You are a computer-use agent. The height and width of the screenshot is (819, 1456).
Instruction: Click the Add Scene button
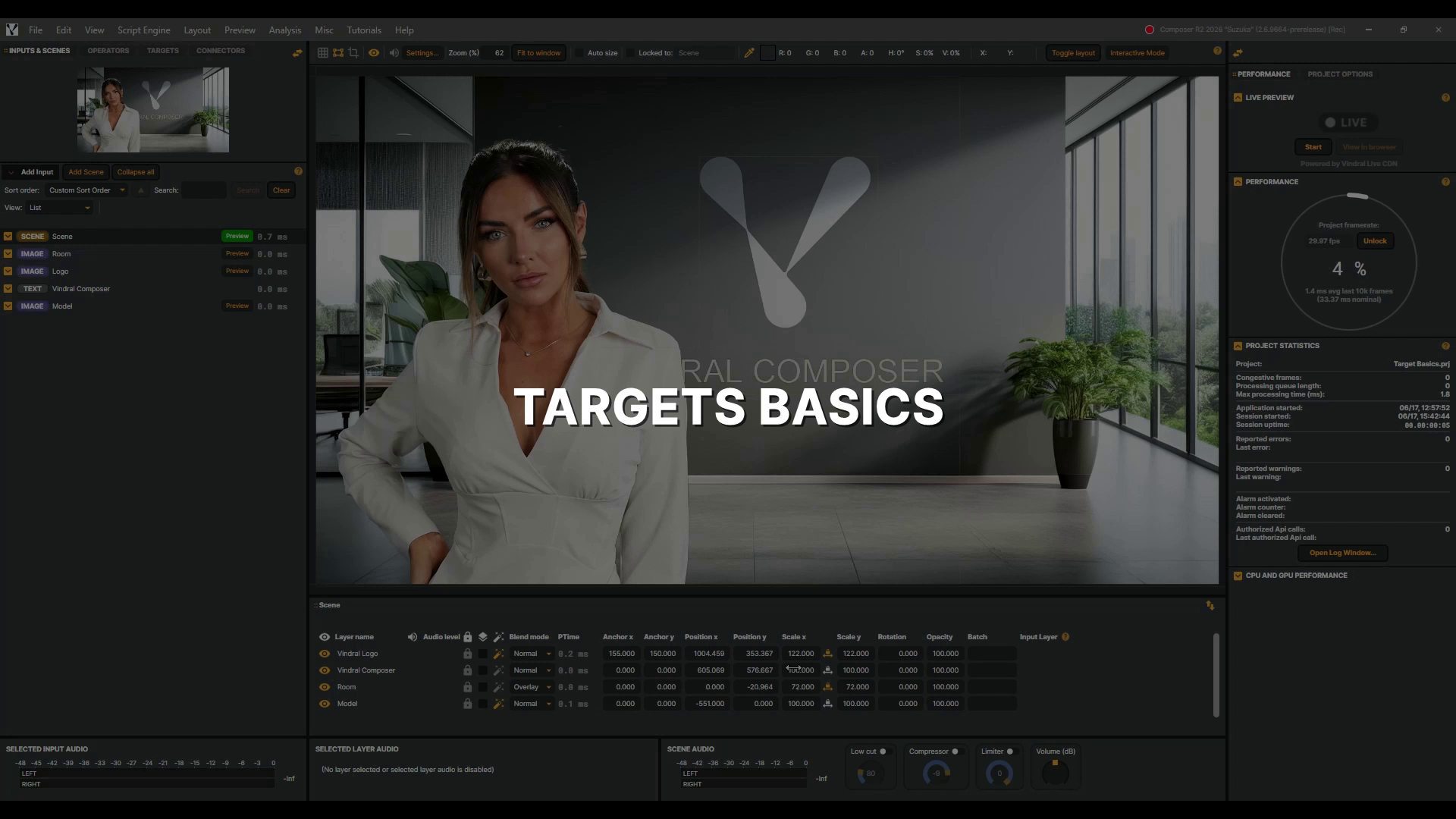(x=86, y=172)
